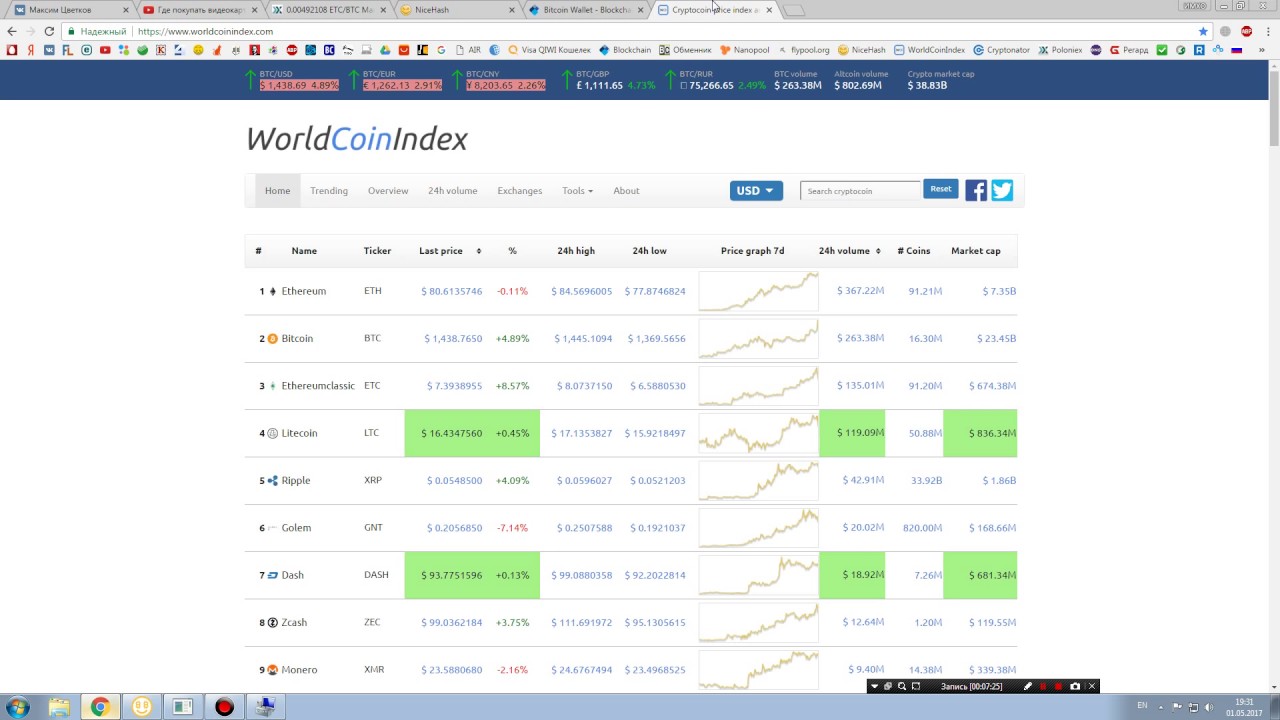Open the Twitter icon next to Facebook
1280x720 pixels.
(x=1002, y=190)
